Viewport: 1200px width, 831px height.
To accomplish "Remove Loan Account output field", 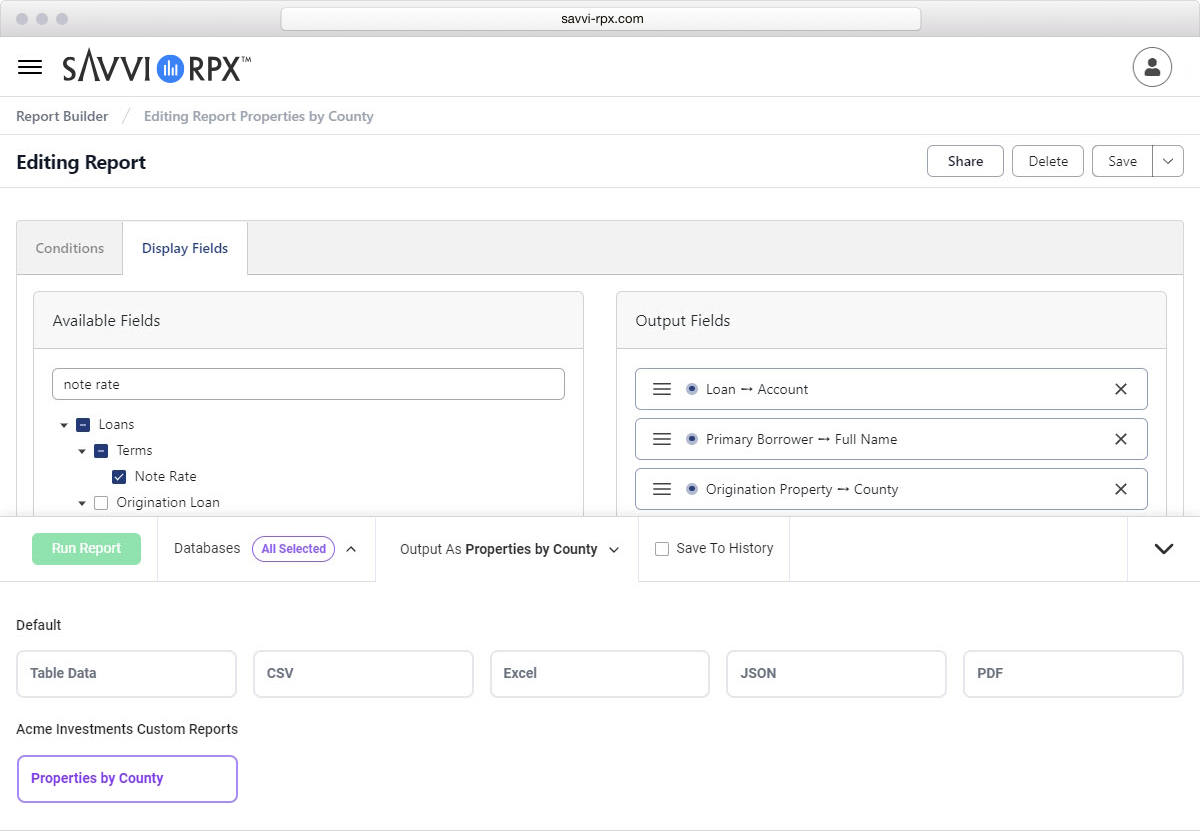I will [1121, 389].
